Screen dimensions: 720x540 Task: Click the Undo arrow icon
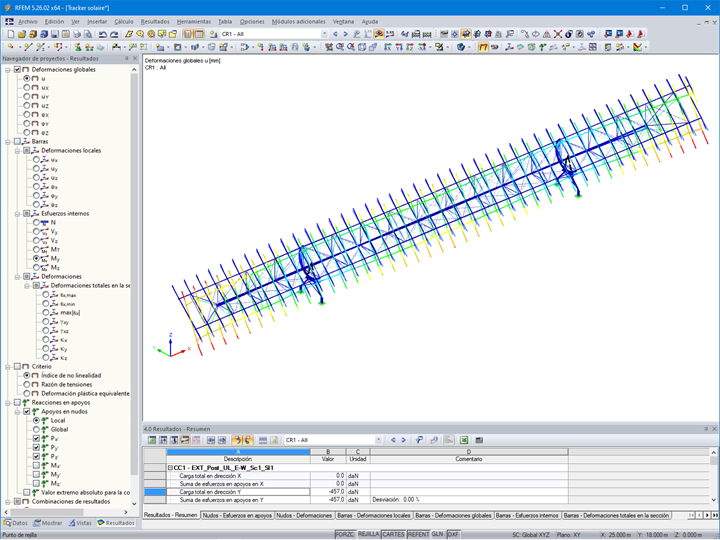(x=102, y=34)
